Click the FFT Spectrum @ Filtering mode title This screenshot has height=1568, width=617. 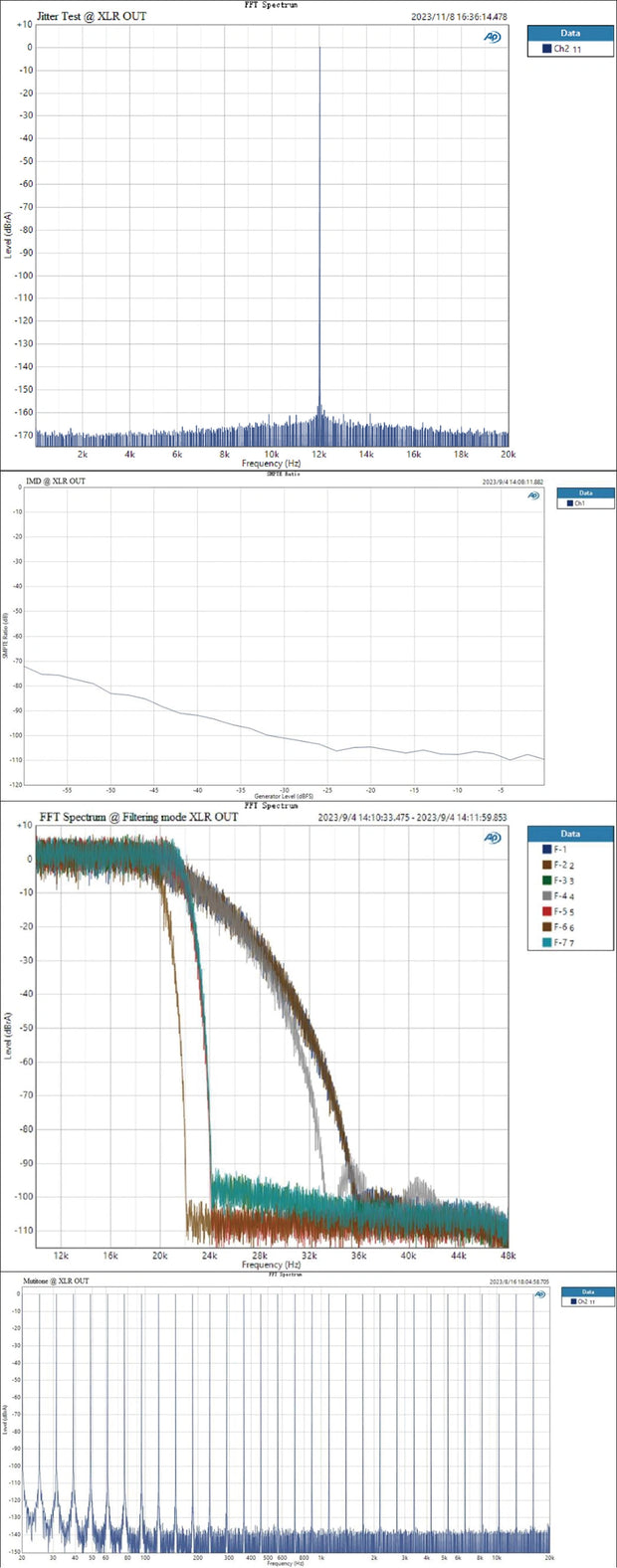click(138, 817)
